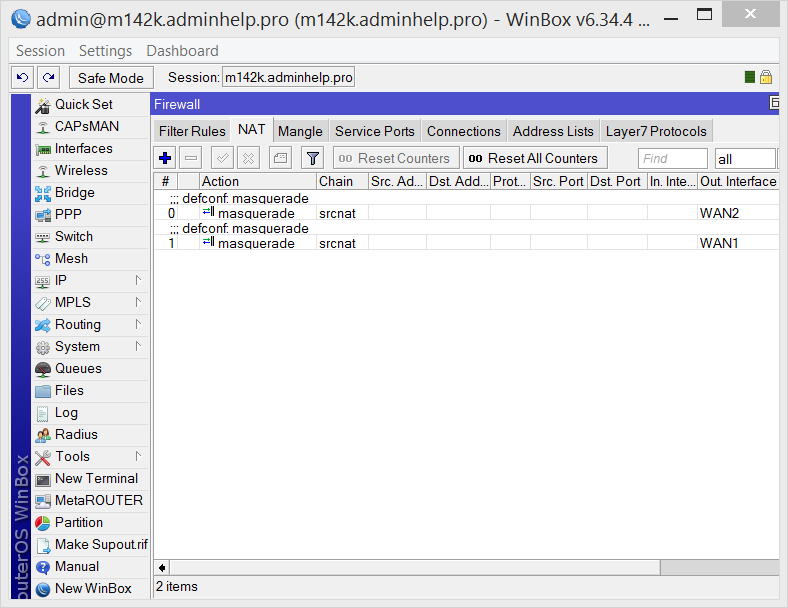Open New Terminal
The image size is (788, 608).
click(91, 479)
